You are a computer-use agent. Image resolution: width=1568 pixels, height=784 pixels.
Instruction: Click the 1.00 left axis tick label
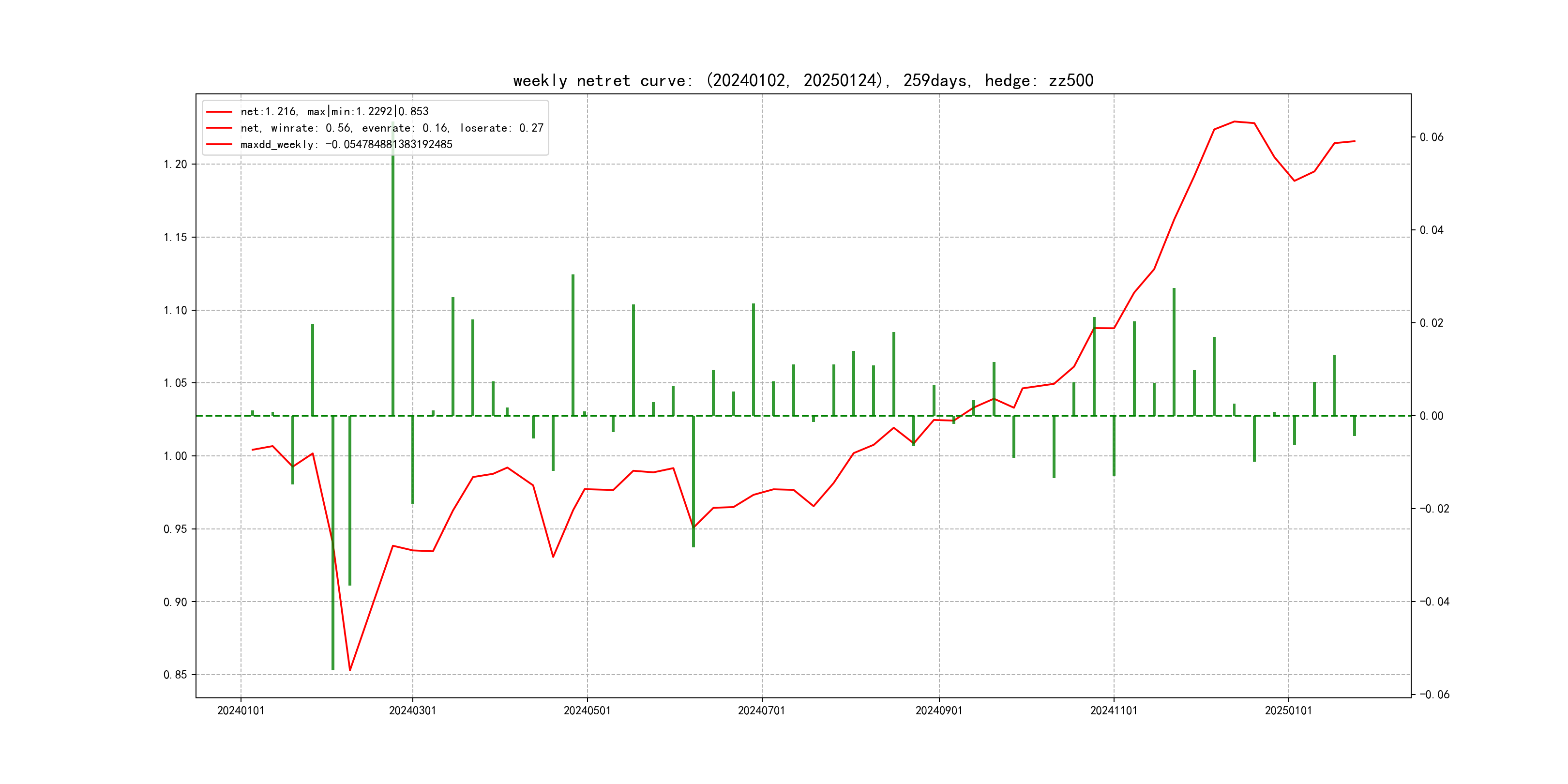[x=175, y=456]
